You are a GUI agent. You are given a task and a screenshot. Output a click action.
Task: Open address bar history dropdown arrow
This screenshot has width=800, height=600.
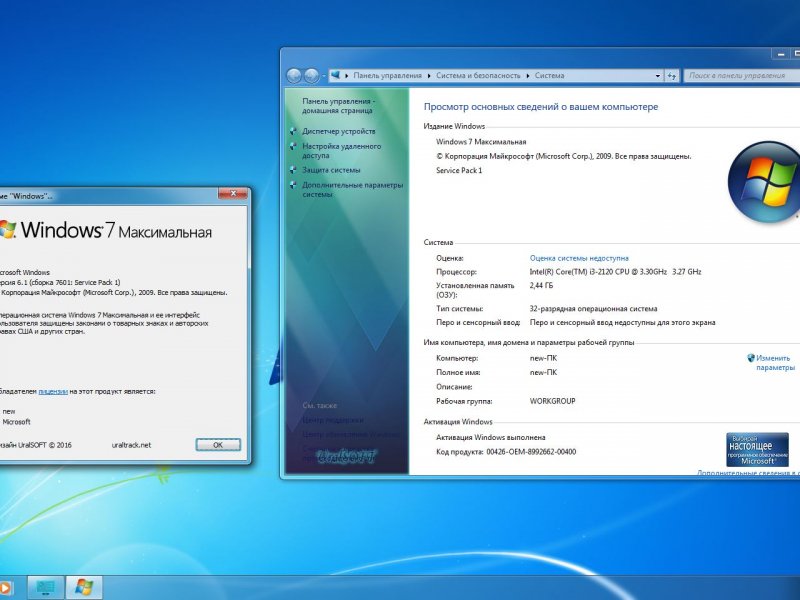pyautogui.click(x=658, y=76)
